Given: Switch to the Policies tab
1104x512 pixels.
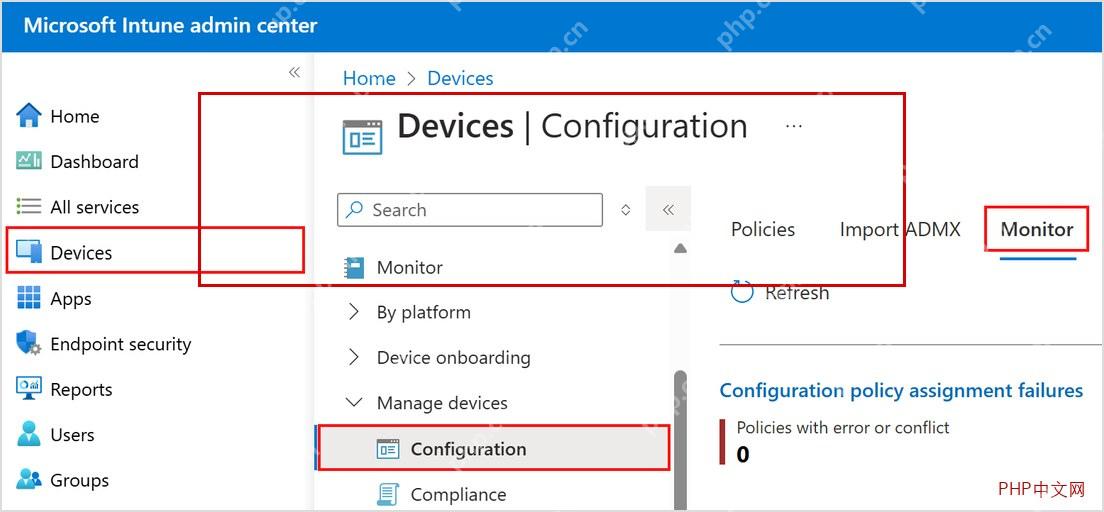Looking at the screenshot, I should pyautogui.click(x=763, y=229).
